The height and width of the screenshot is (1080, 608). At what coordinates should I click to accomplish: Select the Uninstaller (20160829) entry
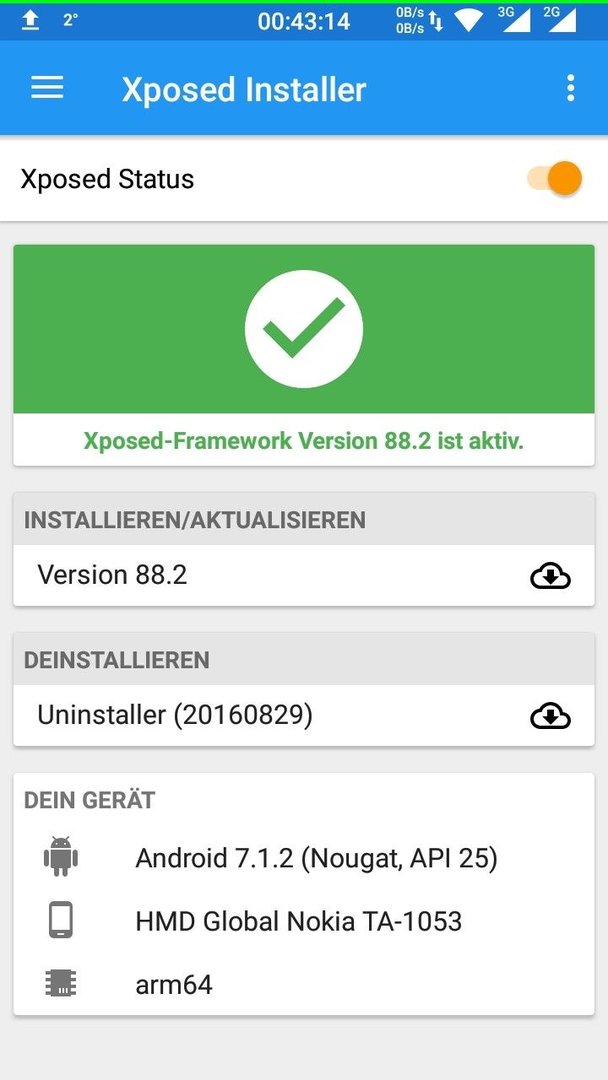pos(304,716)
